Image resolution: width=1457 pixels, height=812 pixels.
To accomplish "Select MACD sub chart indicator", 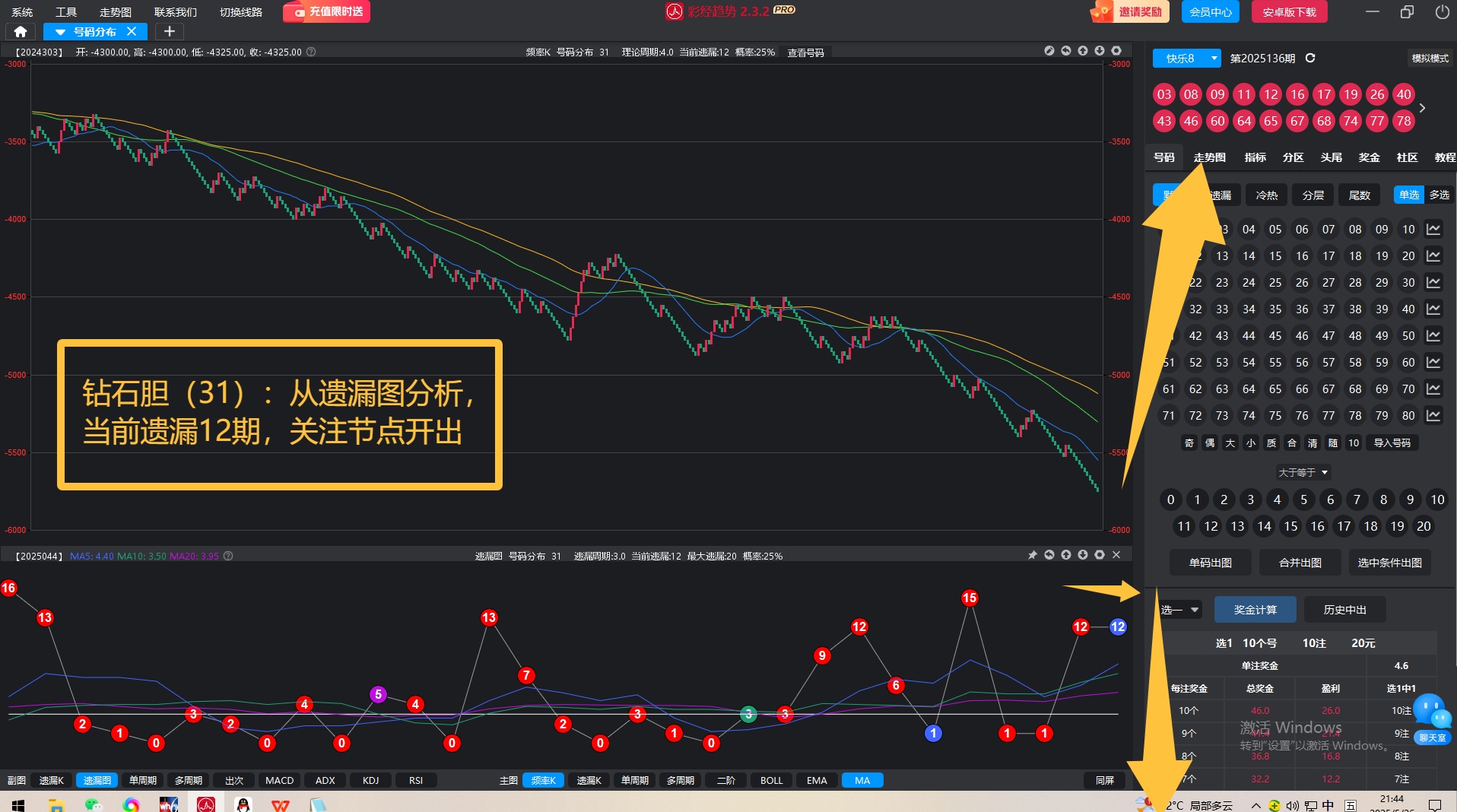I will tap(279, 780).
